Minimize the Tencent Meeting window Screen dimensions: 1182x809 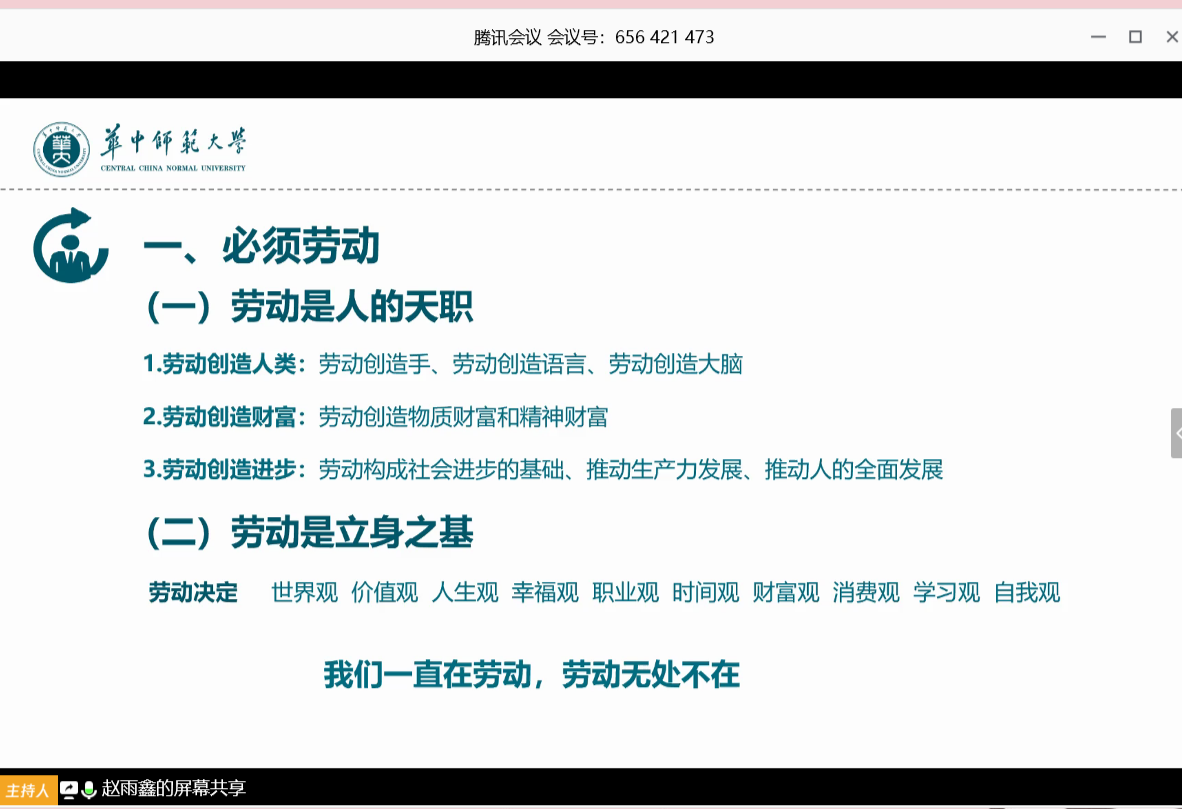1099,37
